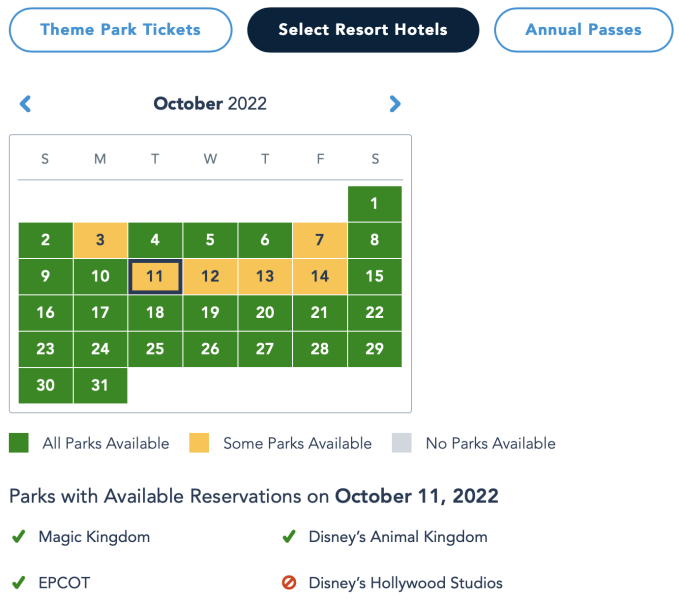Click yellow Some Parks Available legend swatch
This screenshot has height=600, width=679.
pyautogui.click(x=199, y=443)
